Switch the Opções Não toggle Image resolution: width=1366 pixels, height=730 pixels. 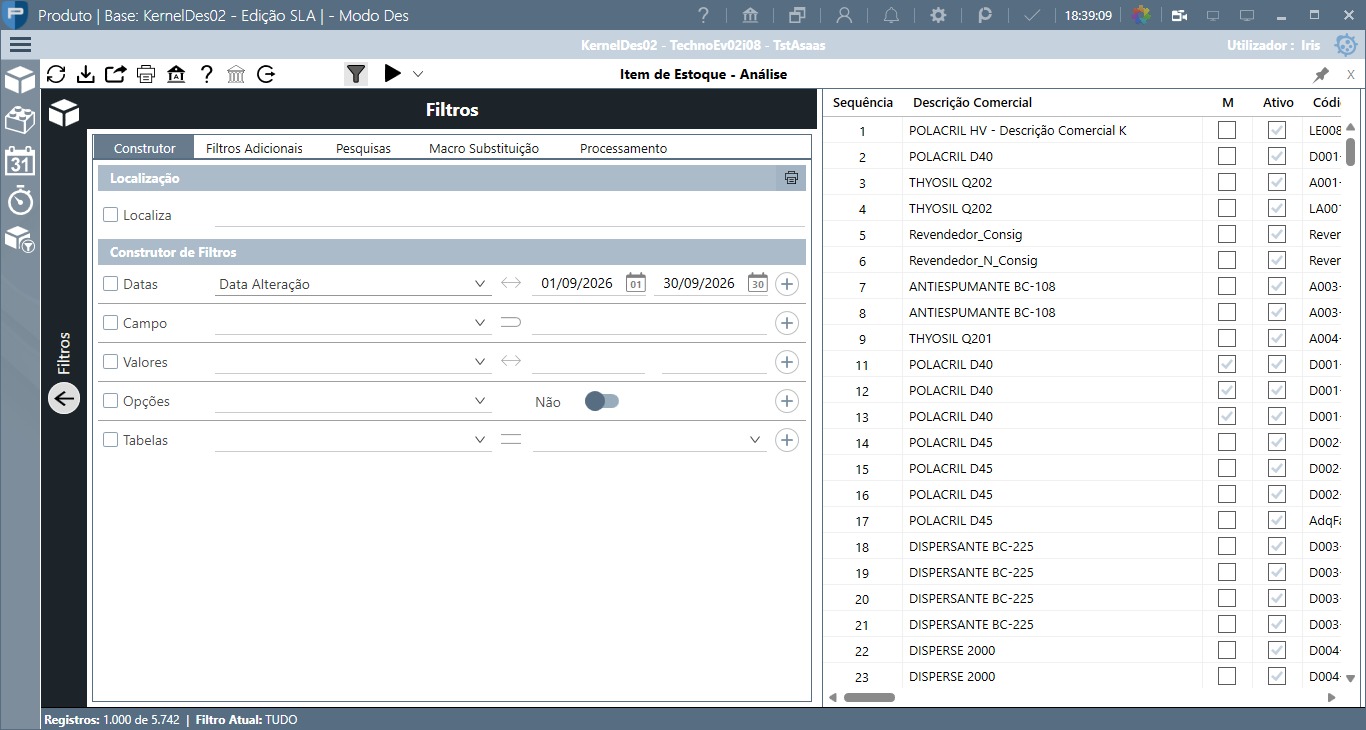pyautogui.click(x=602, y=401)
